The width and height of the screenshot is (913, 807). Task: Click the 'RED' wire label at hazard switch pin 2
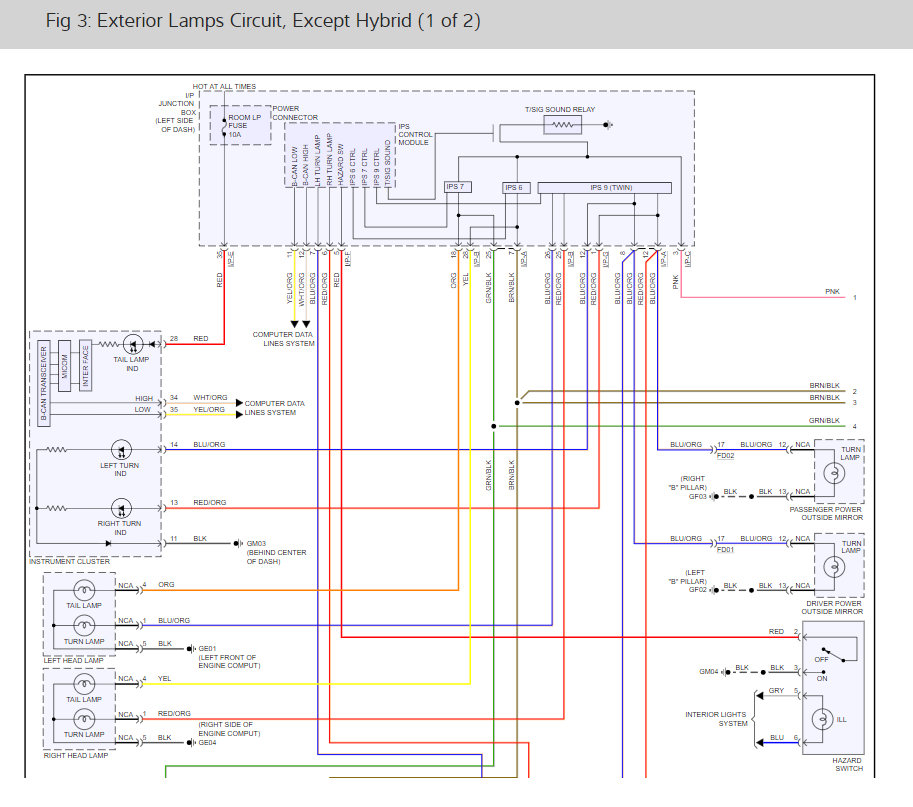[x=776, y=632]
